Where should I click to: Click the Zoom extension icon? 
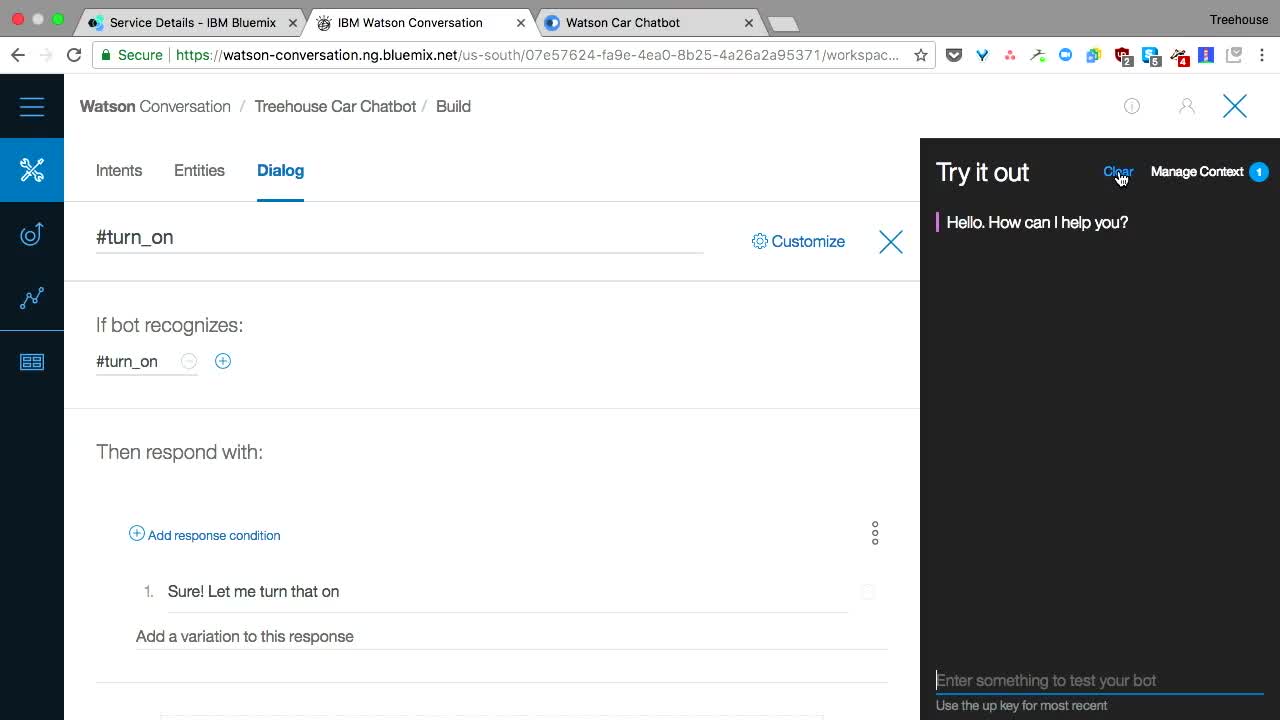tap(1066, 56)
